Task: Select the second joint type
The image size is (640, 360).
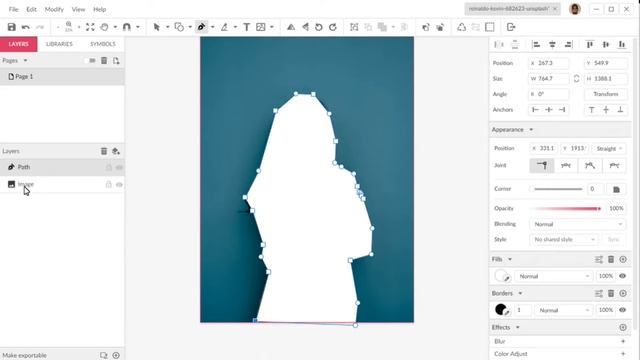Action: click(566, 165)
